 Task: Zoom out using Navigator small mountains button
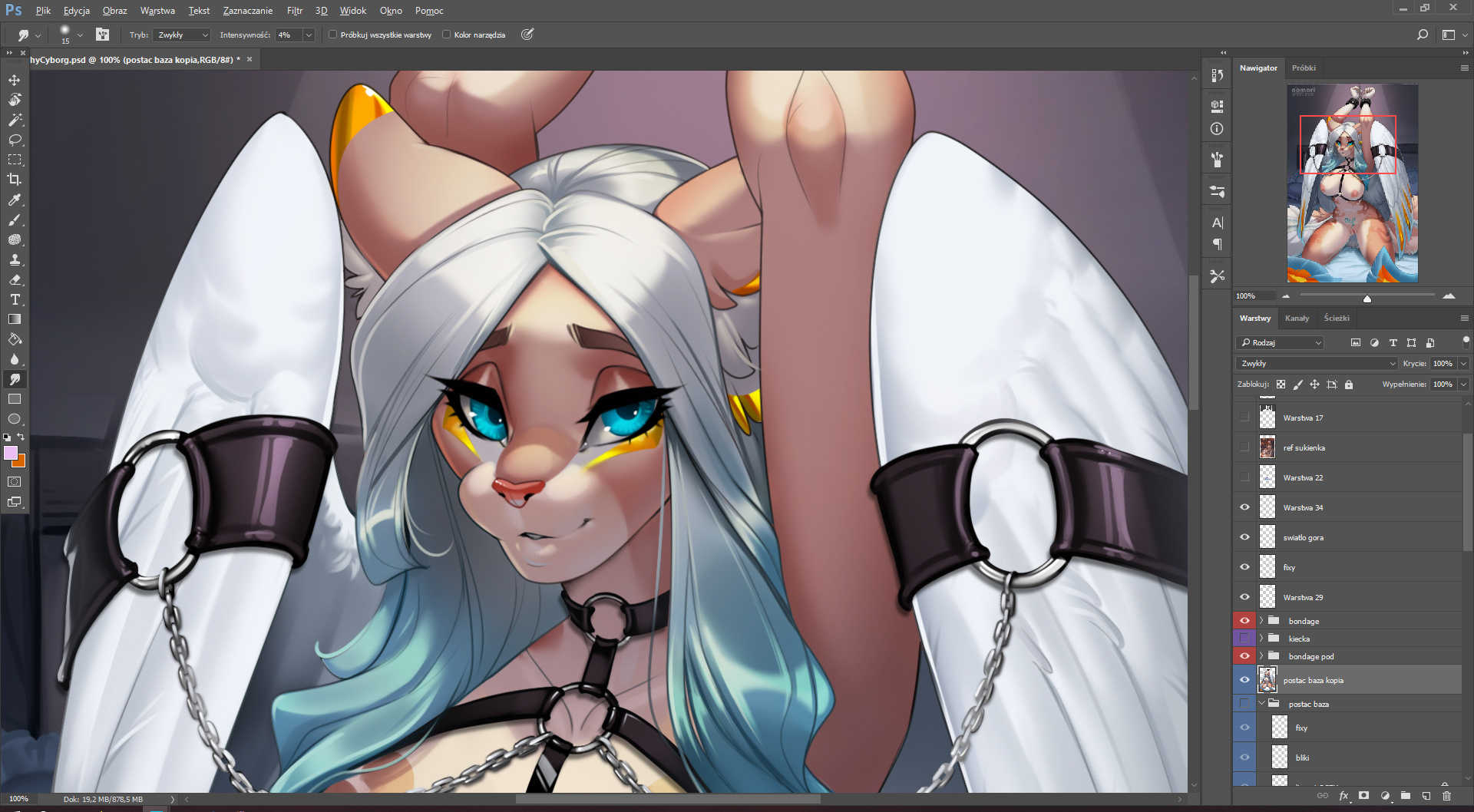(x=1286, y=296)
